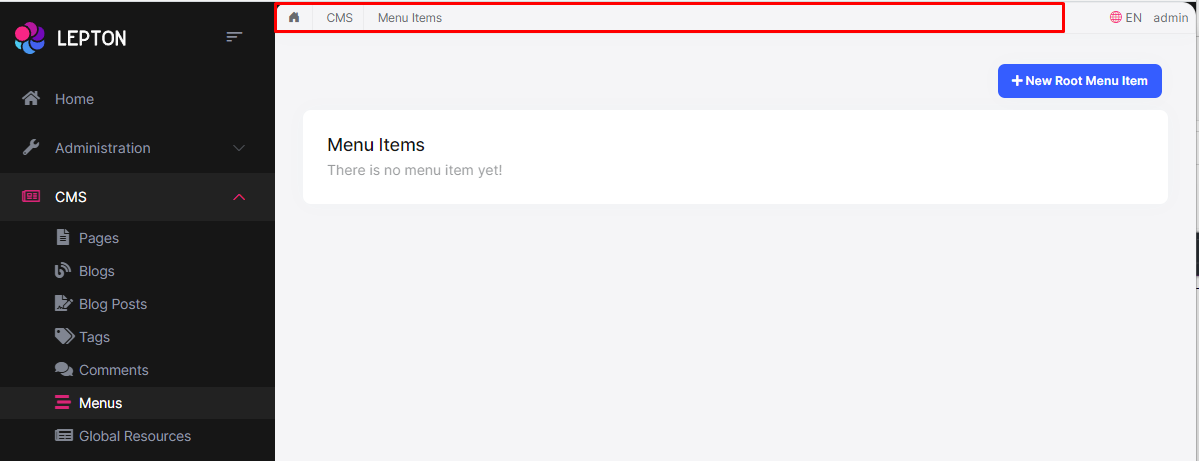Click the CMS breadcrumb link

pyautogui.click(x=339, y=17)
